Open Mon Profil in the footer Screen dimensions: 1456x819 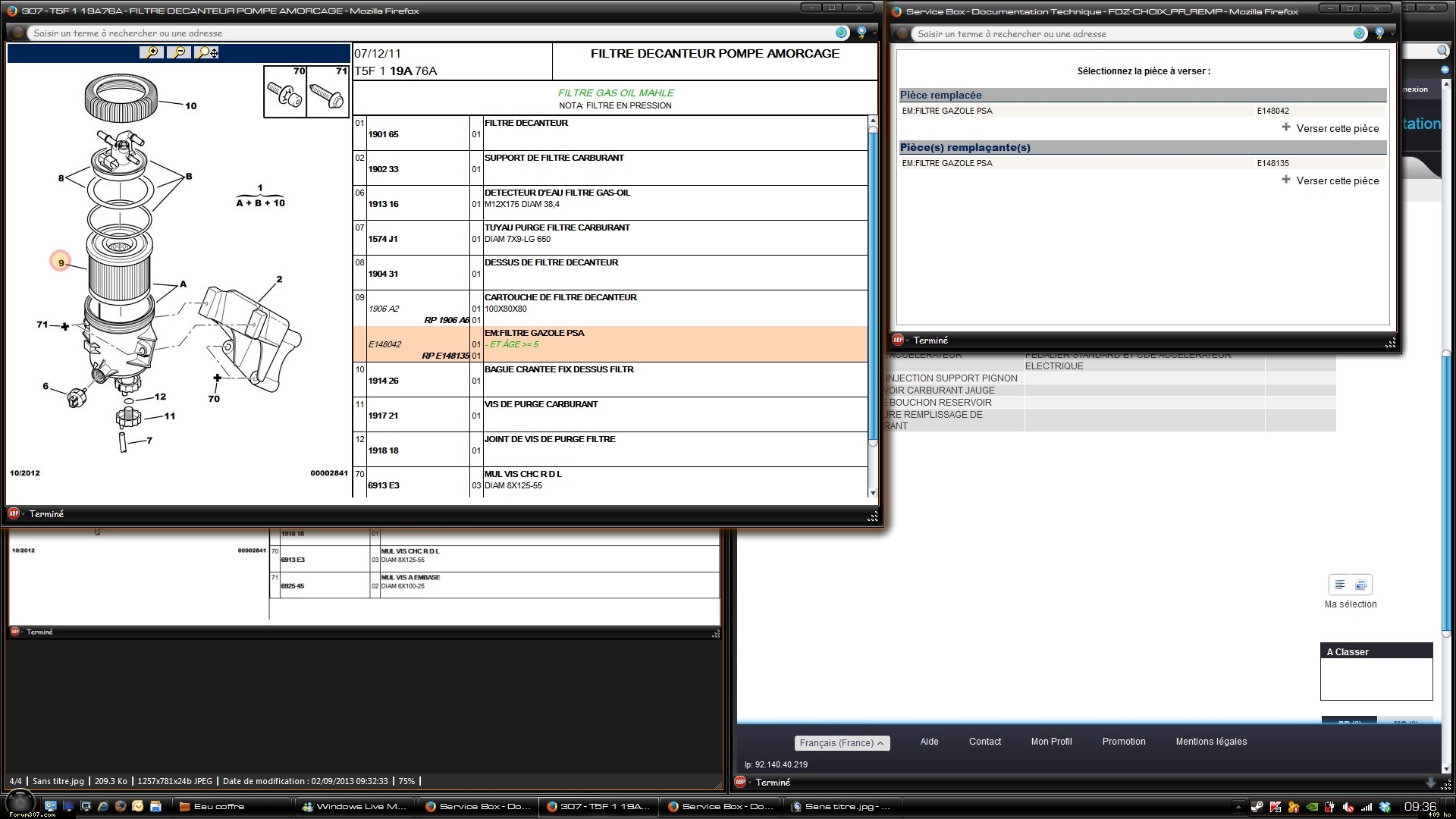point(1051,742)
